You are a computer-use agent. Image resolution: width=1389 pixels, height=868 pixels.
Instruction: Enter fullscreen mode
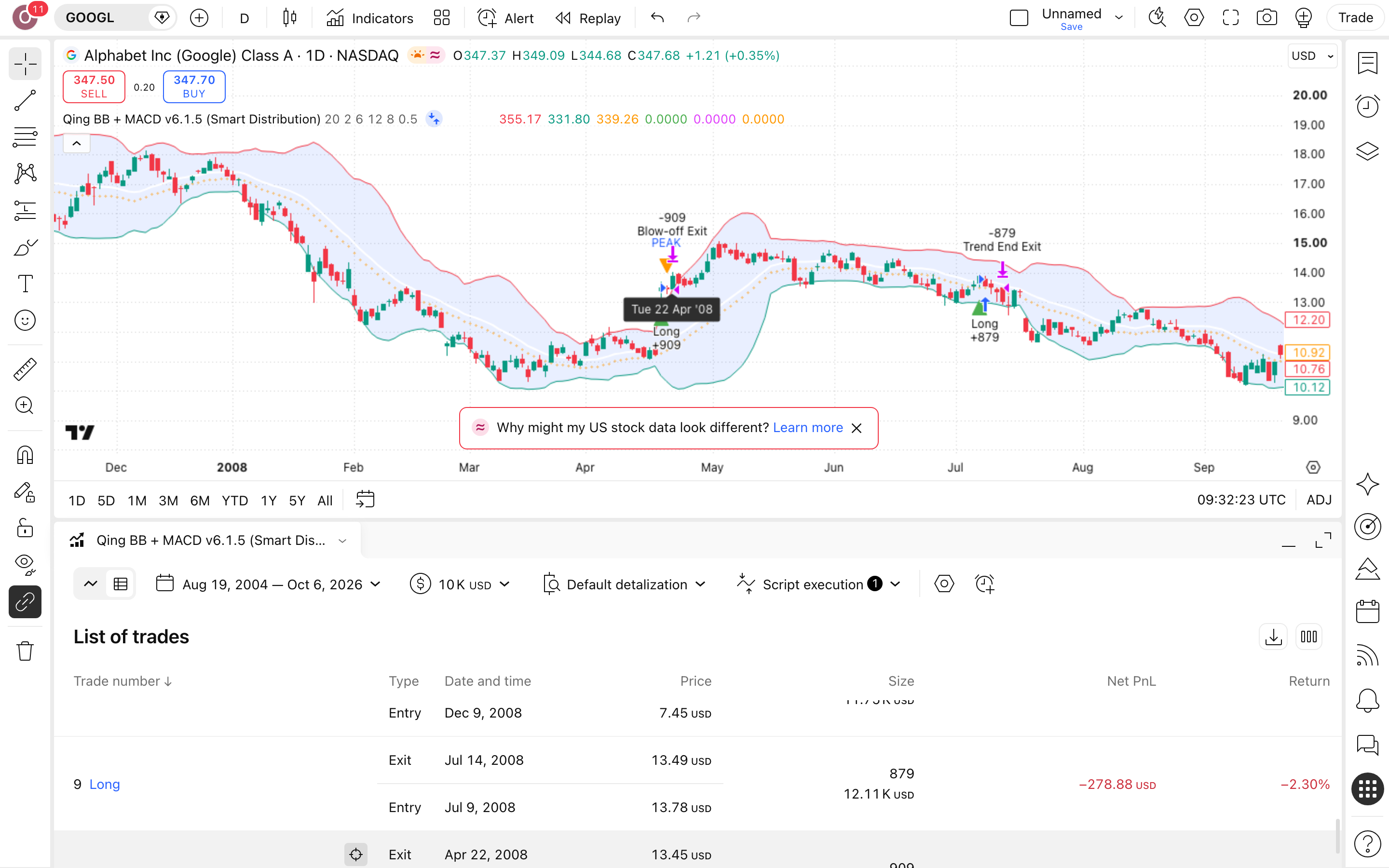coord(1230,18)
